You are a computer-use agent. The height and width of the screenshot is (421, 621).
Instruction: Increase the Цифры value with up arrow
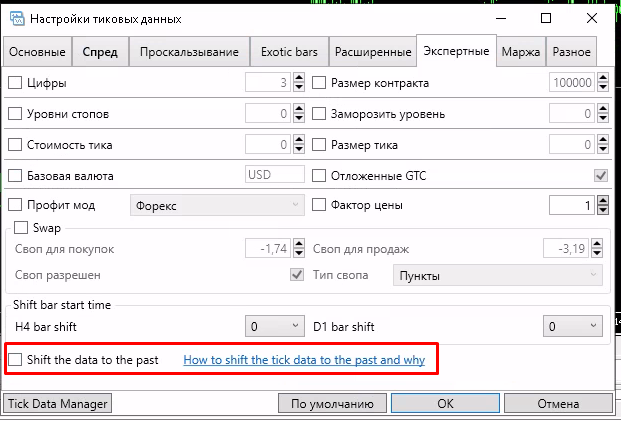299,78
